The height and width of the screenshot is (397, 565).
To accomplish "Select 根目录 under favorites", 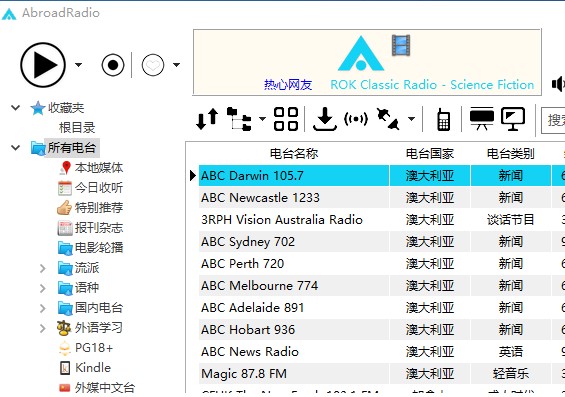I will tap(77, 128).
